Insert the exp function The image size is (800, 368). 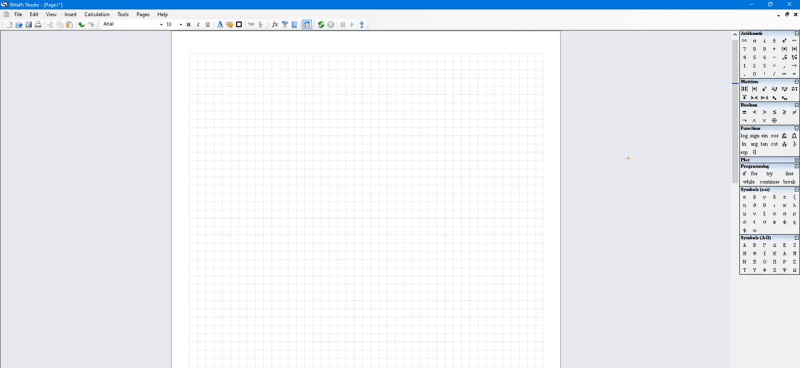pos(744,152)
